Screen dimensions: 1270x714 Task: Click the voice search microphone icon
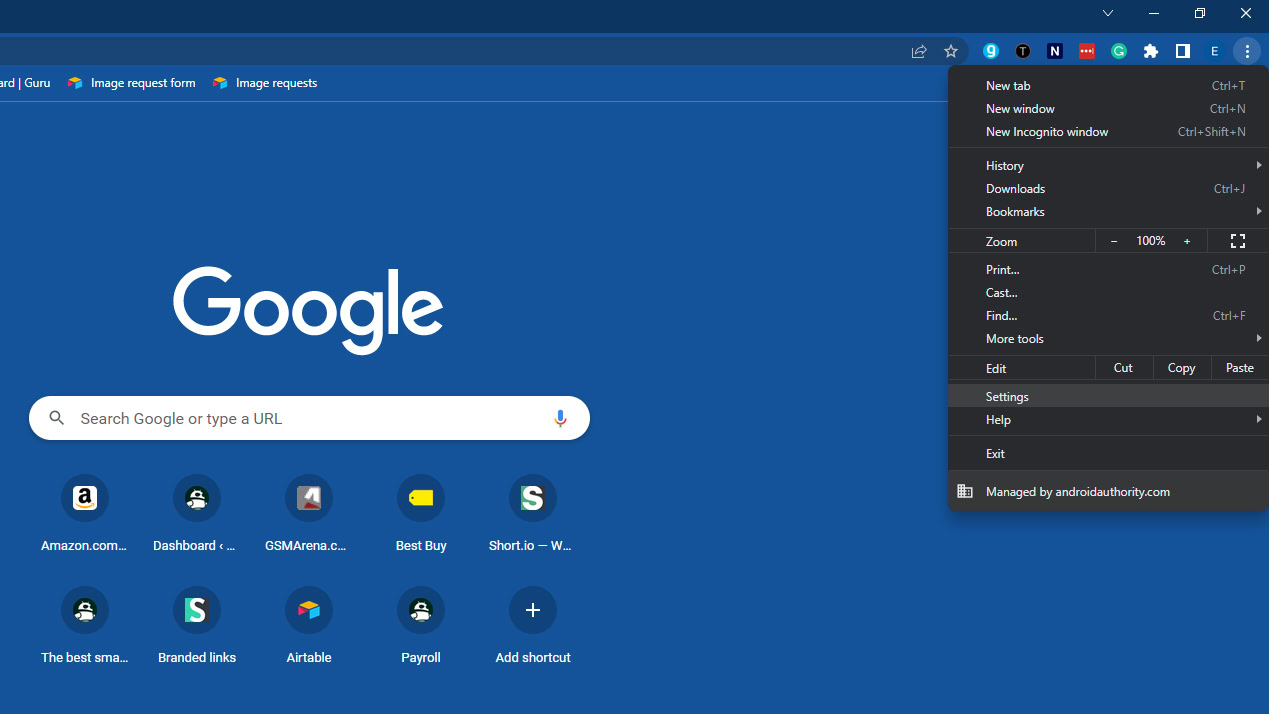(x=560, y=418)
